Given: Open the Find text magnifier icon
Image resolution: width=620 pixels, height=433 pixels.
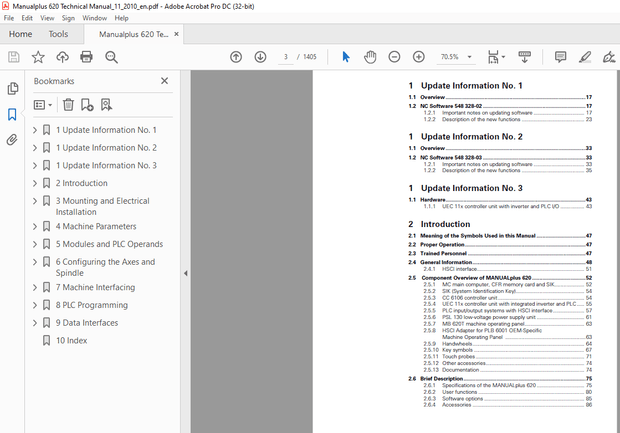Looking at the screenshot, I should point(111,57).
